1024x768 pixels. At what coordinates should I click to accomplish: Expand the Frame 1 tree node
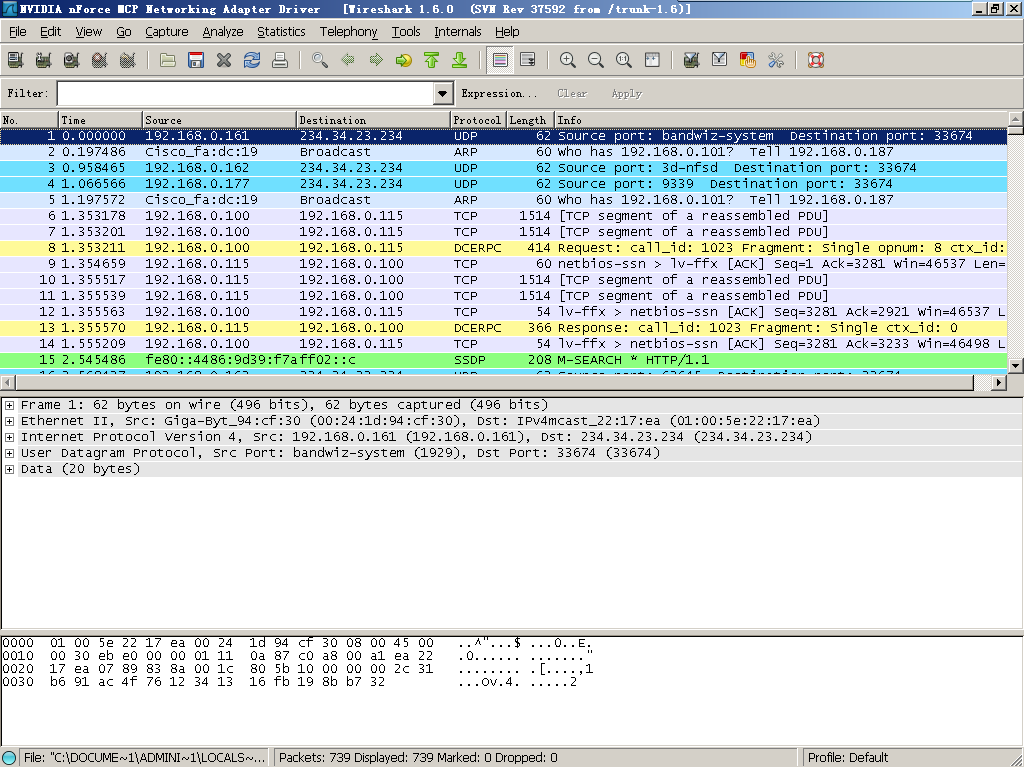tap(9, 405)
